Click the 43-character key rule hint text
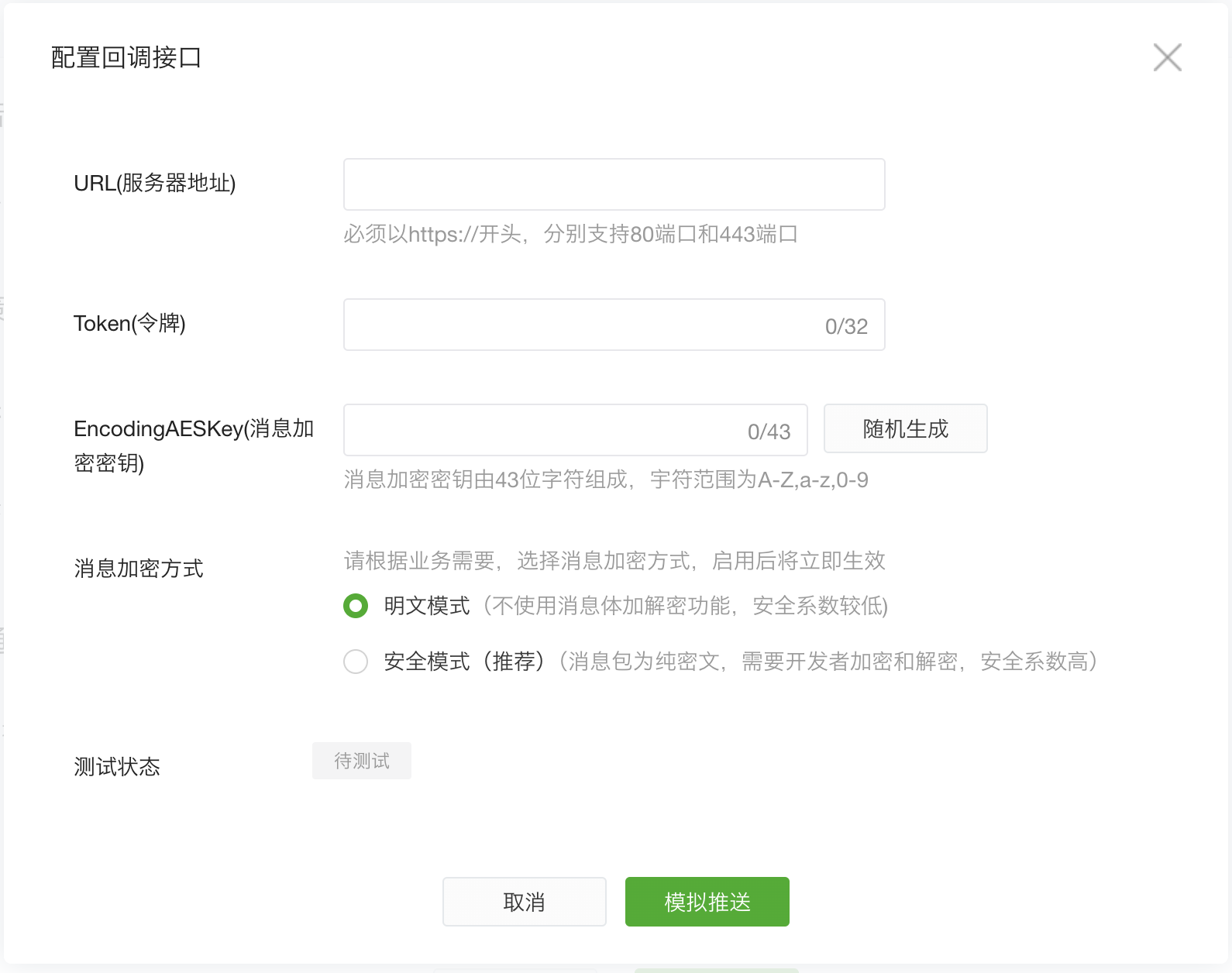Screen dimensions: 1232x973 tap(606, 480)
